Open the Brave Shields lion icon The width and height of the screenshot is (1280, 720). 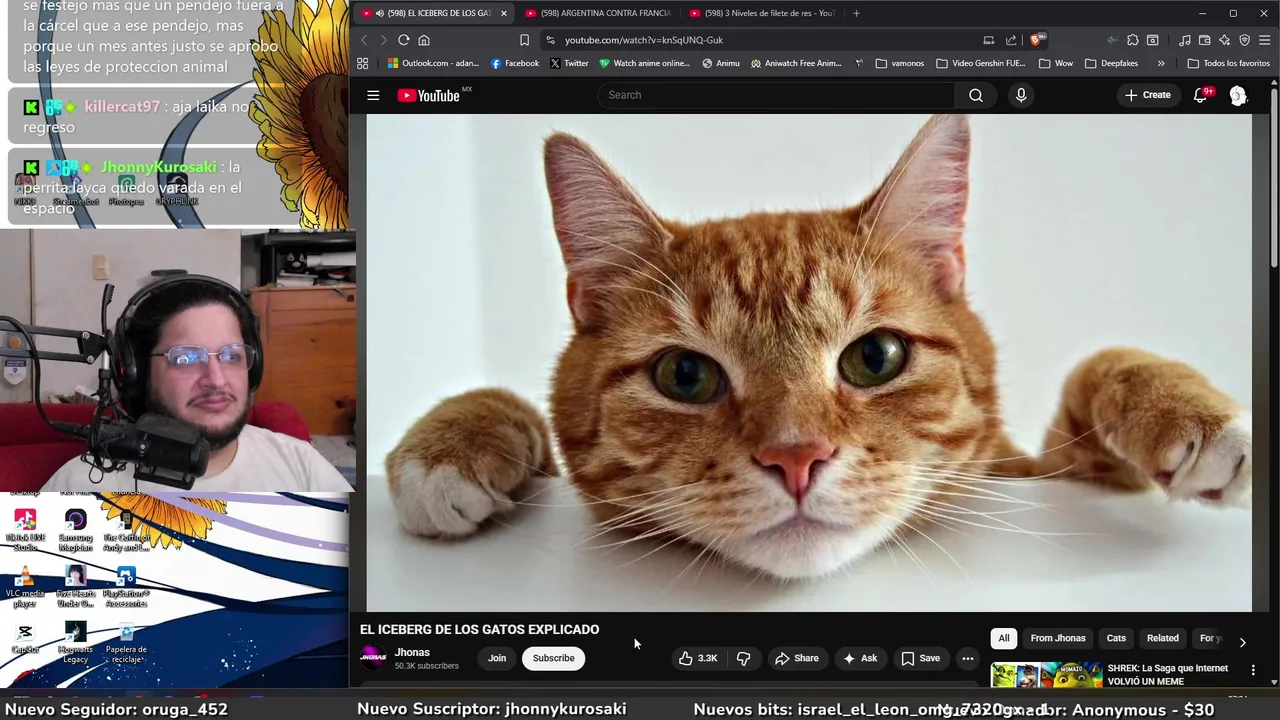pos(1037,40)
